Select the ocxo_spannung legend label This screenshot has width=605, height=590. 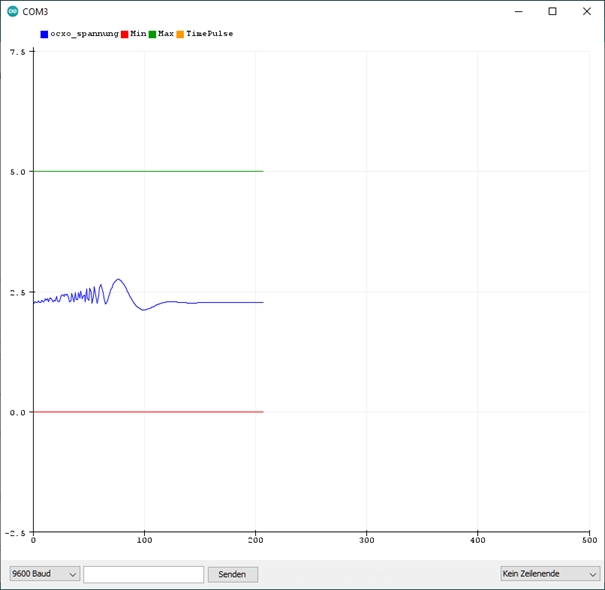point(84,34)
